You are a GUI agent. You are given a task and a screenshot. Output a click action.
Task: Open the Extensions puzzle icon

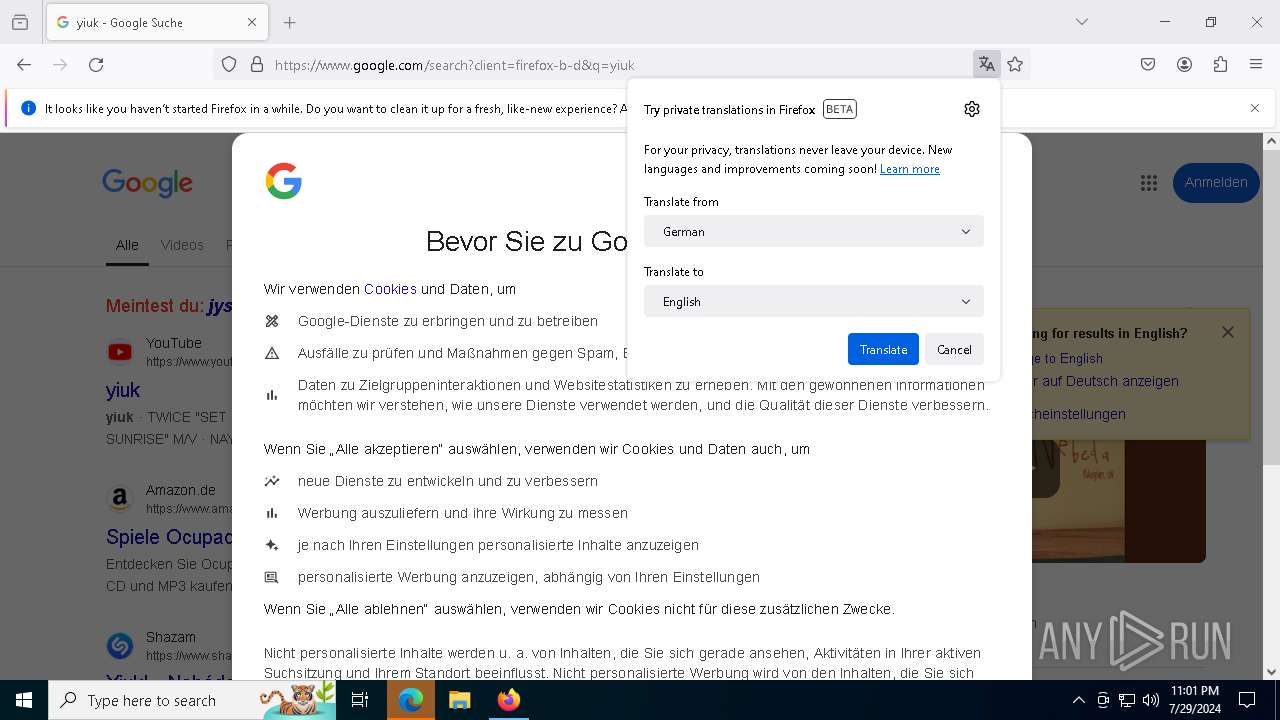click(1220, 64)
